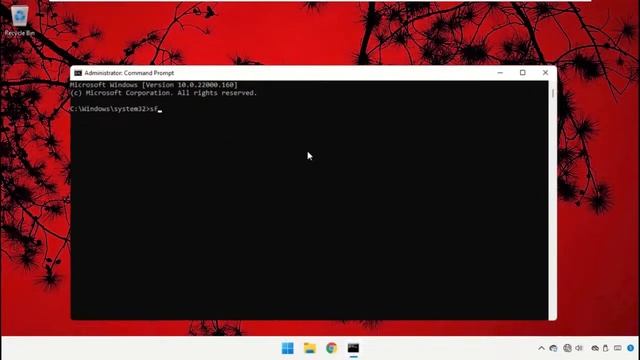Open the touch keyboard tray icon
Screen dimensions: 640x360
pyautogui.click(x=618, y=348)
